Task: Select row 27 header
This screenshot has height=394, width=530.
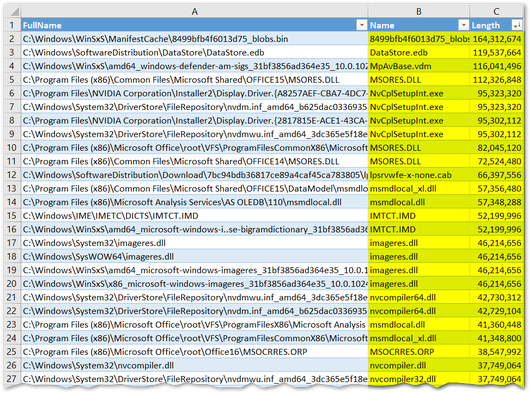Action: pyautogui.click(x=12, y=379)
